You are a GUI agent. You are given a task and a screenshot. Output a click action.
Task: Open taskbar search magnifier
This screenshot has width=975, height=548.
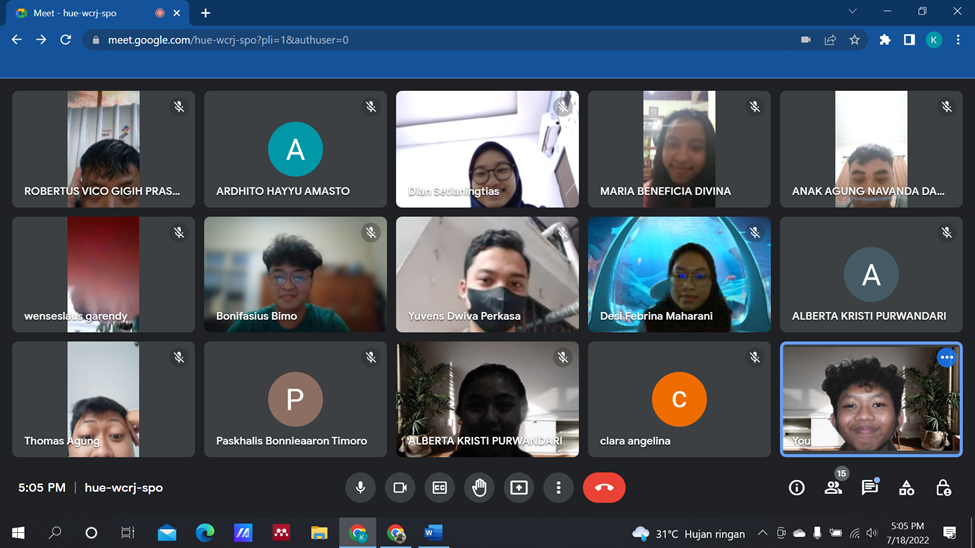click(55, 533)
